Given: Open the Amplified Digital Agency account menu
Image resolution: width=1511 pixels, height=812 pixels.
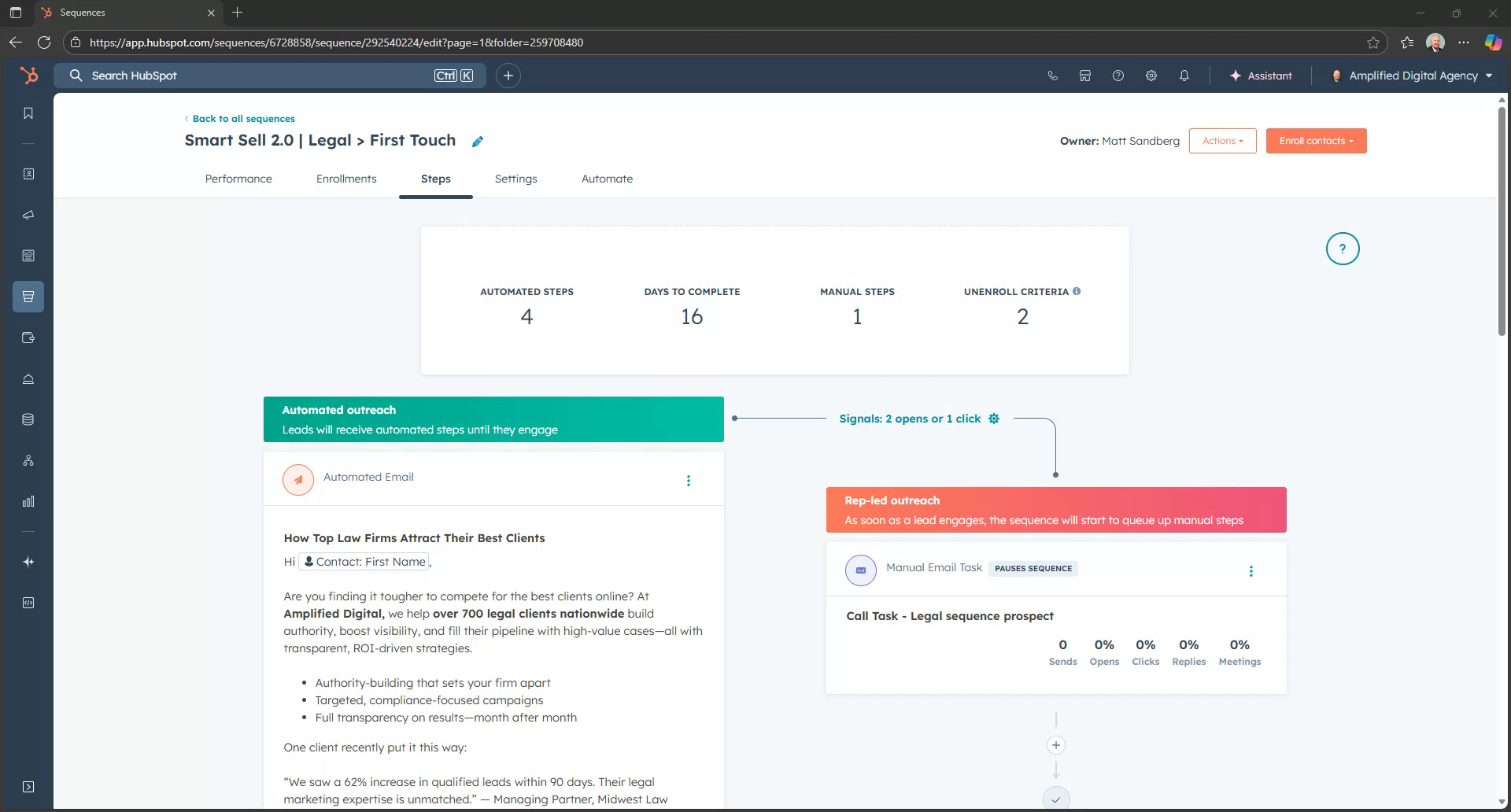Looking at the screenshot, I should click(x=1411, y=76).
